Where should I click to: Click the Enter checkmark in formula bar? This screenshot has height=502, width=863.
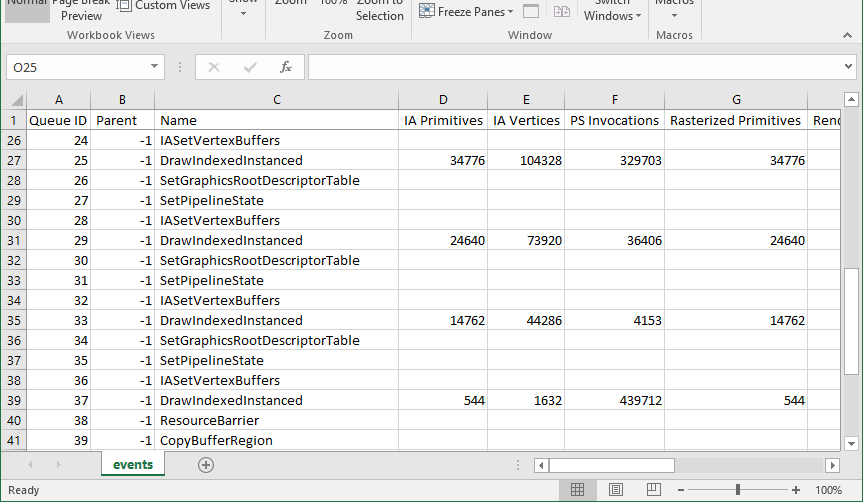pyautogui.click(x=249, y=67)
